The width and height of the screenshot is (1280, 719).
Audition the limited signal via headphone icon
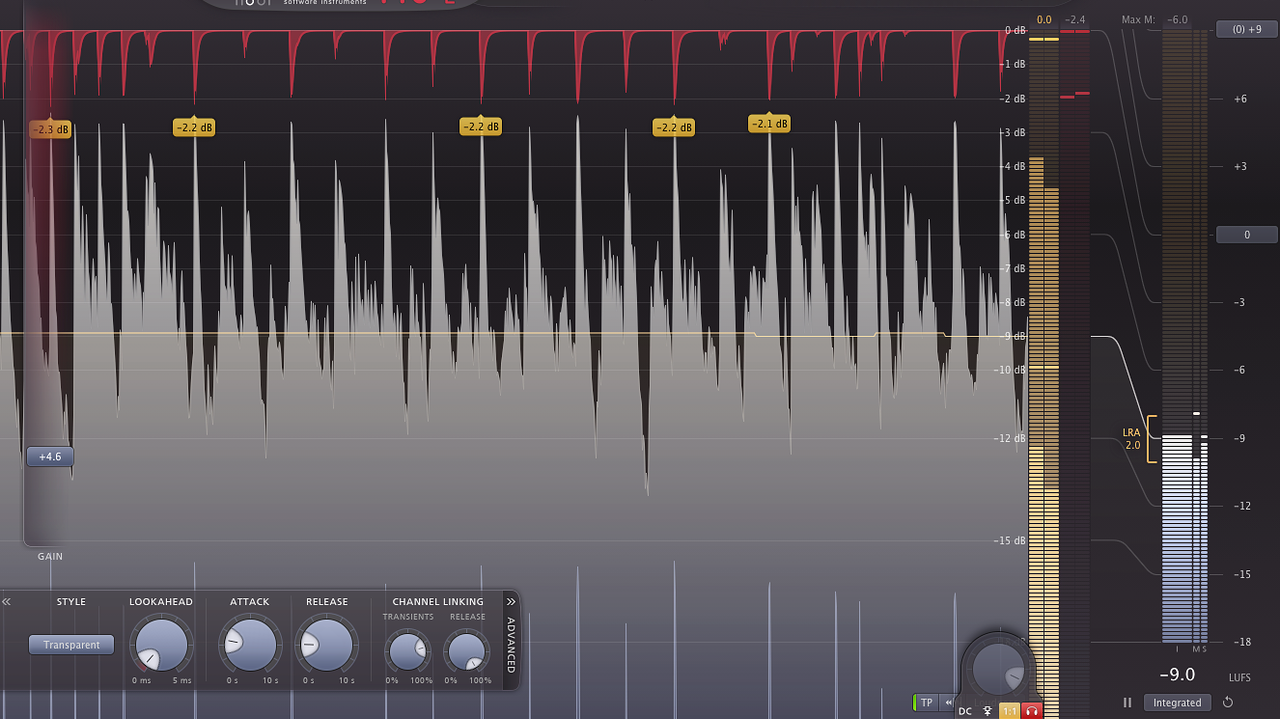click(x=1031, y=710)
